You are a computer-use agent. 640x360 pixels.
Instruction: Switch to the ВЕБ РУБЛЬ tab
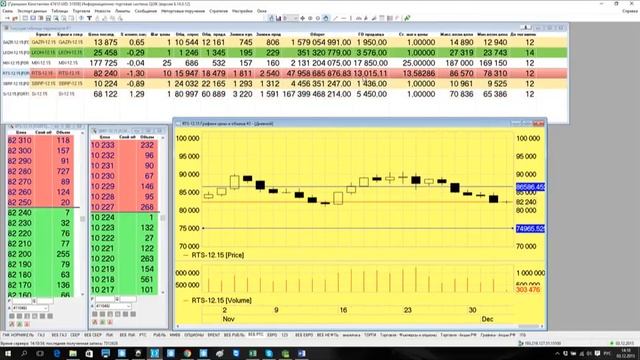(x=234, y=335)
